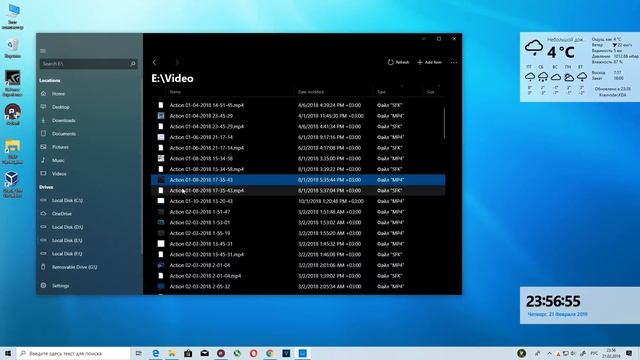This screenshot has width=640, height=360.
Task: Open Mail app from taskbar
Action: tap(204, 353)
